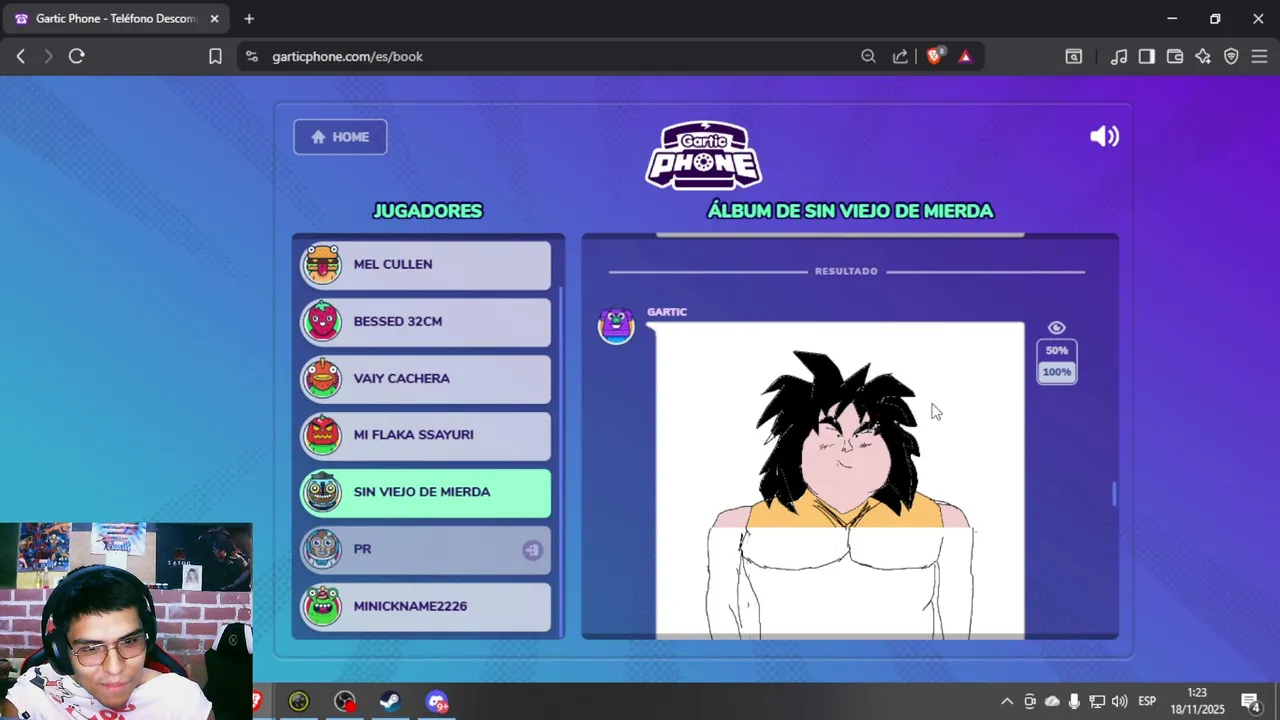1280x720 pixels.
Task: Click the garticphone.com/es/book address field
Action: point(347,57)
